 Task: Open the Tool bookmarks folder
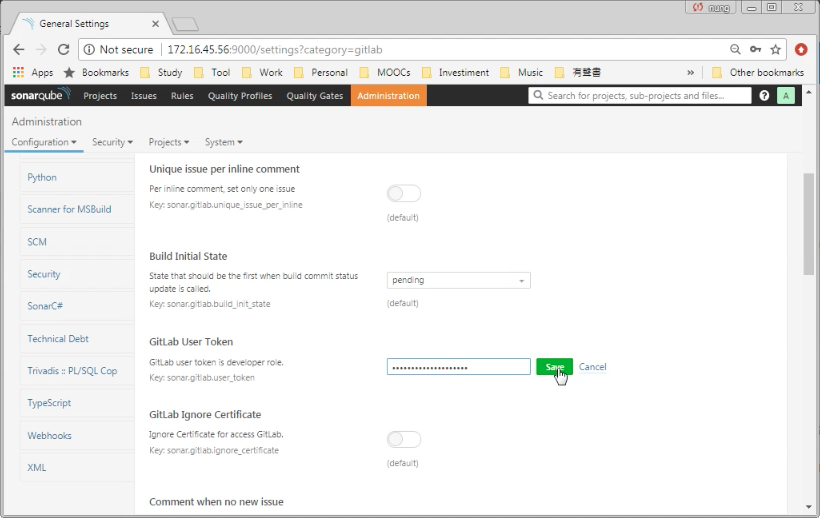(212, 72)
